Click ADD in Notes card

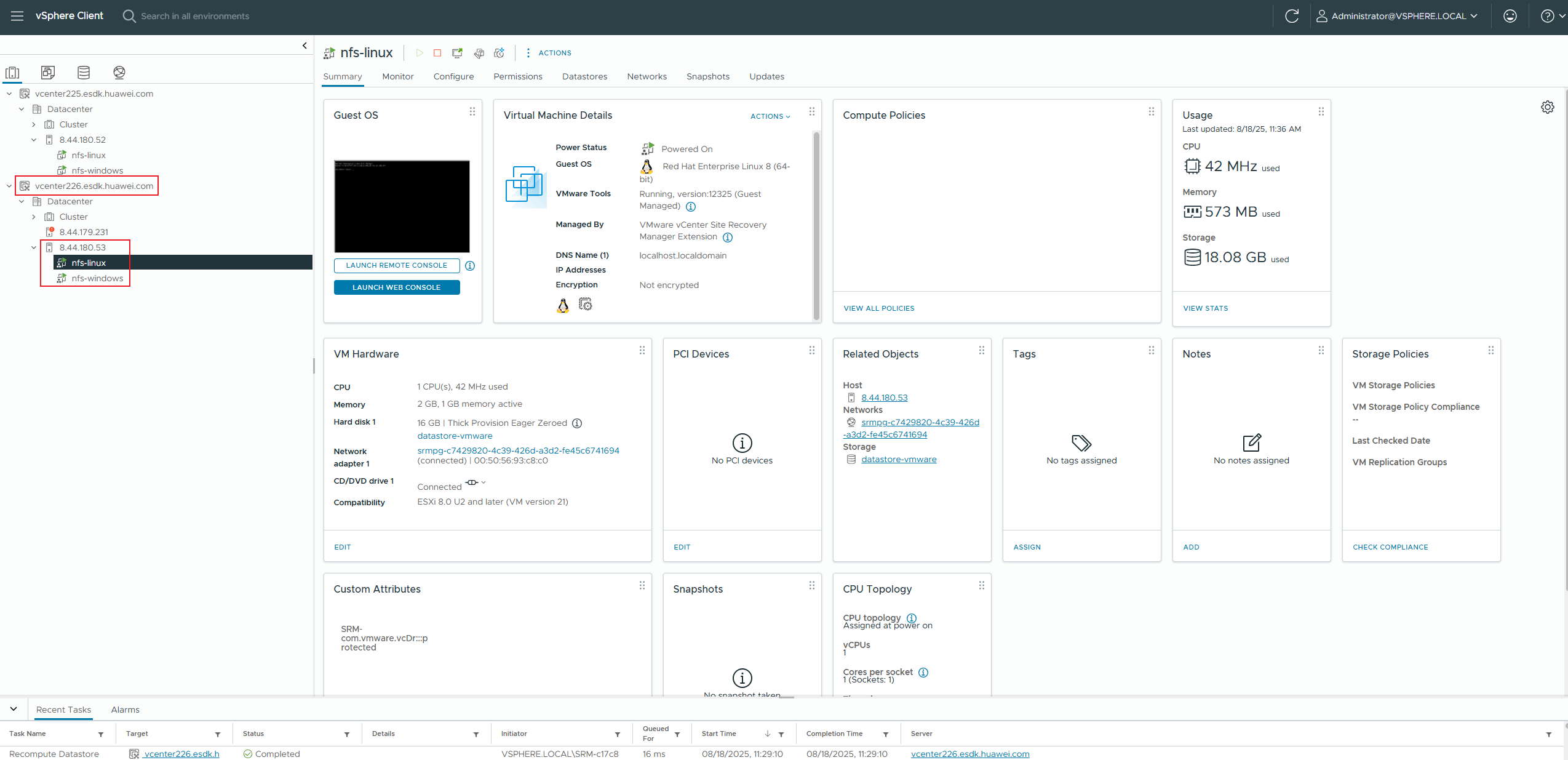pyautogui.click(x=1191, y=547)
